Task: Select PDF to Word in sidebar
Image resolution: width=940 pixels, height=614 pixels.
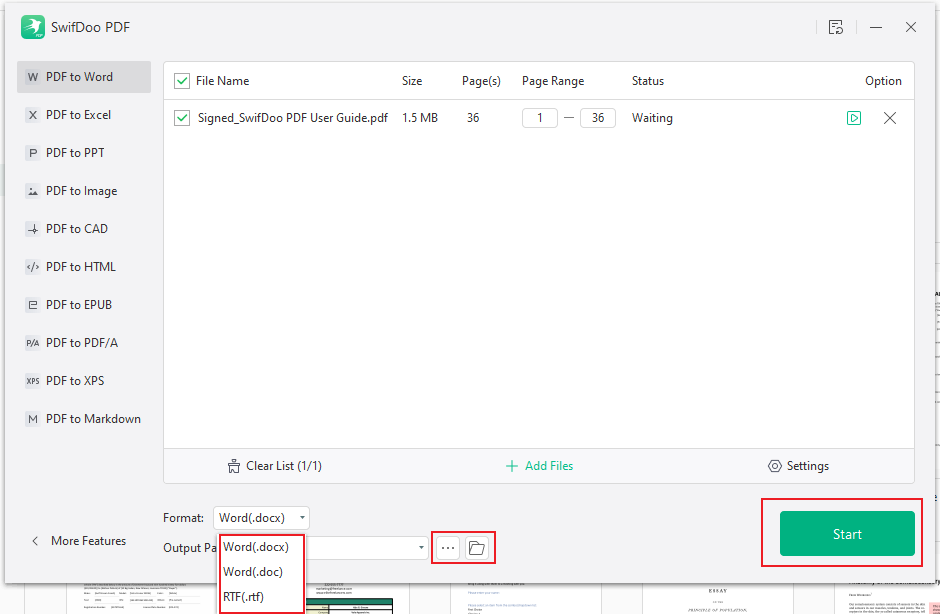Action: tap(84, 77)
